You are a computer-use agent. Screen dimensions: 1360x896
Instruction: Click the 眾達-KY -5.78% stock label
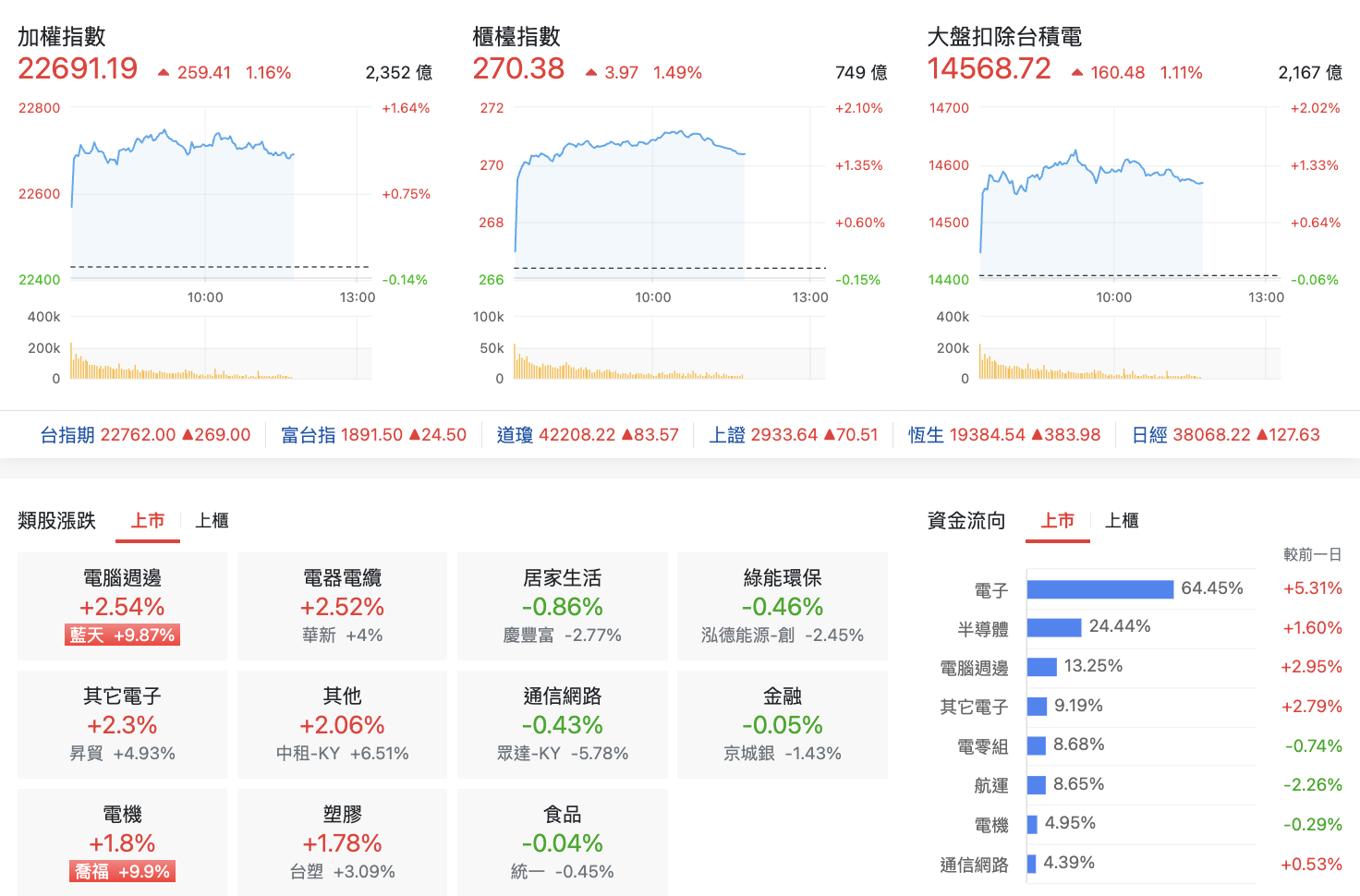pyautogui.click(x=562, y=754)
